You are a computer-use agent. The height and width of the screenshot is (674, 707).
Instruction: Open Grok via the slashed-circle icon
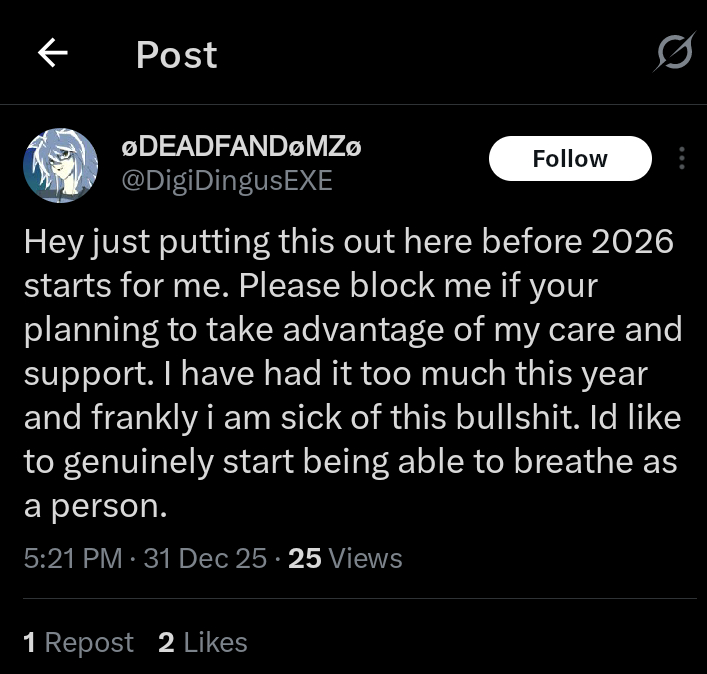(x=673, y=53)
